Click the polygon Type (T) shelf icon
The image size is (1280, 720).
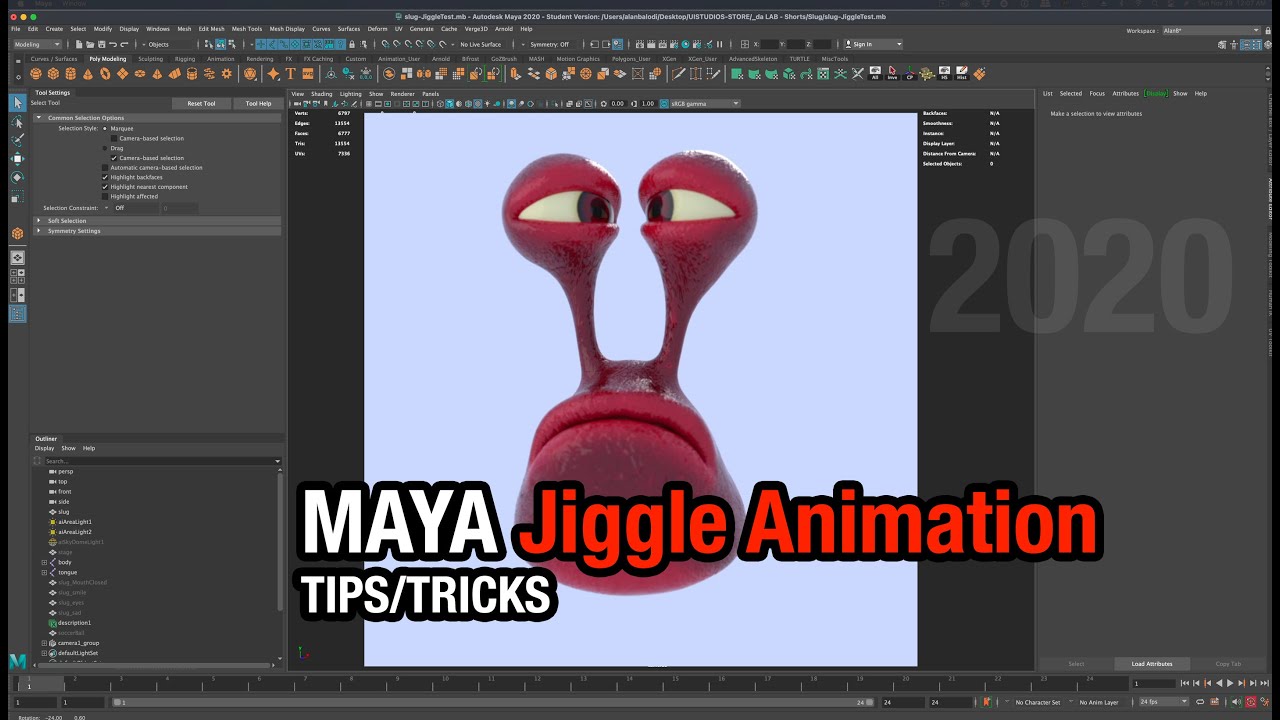coord(291,73)
